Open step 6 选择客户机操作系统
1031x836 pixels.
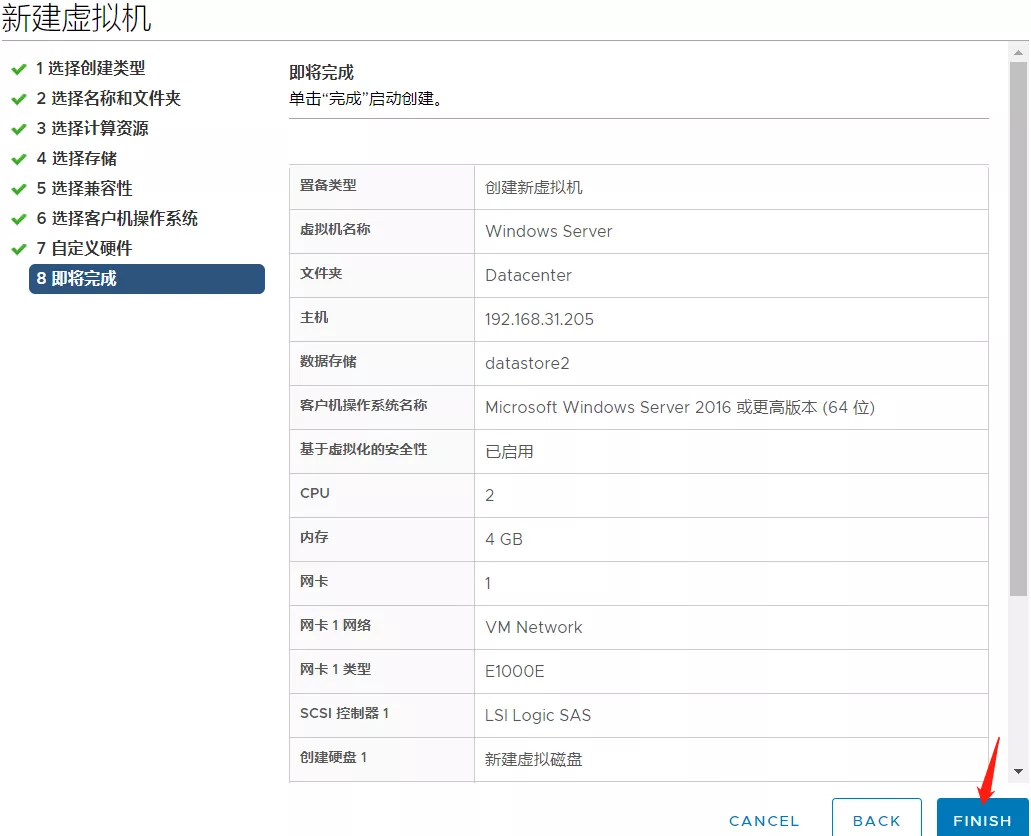pyautogui.click(x=117, y=219)
